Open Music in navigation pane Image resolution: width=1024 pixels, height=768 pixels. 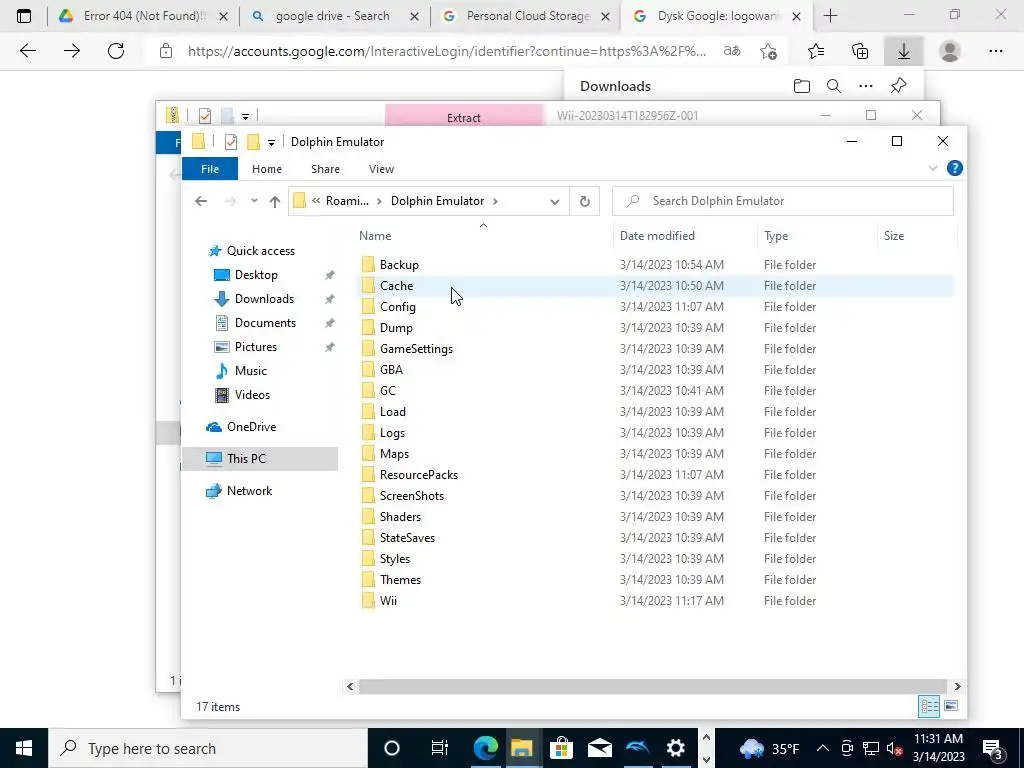250,370
